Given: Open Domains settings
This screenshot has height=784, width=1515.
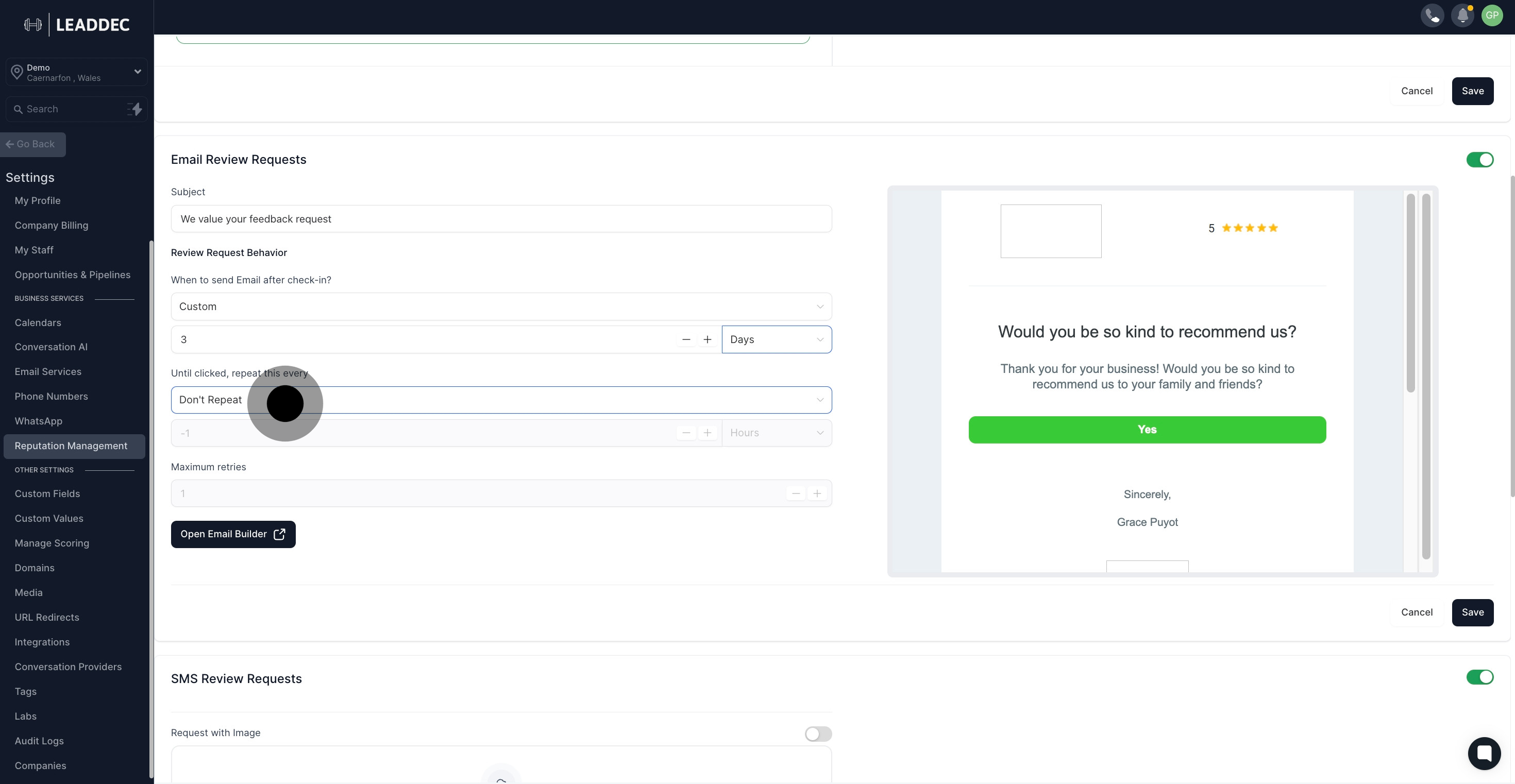Looking at the screenshot, I should point(35,568).
